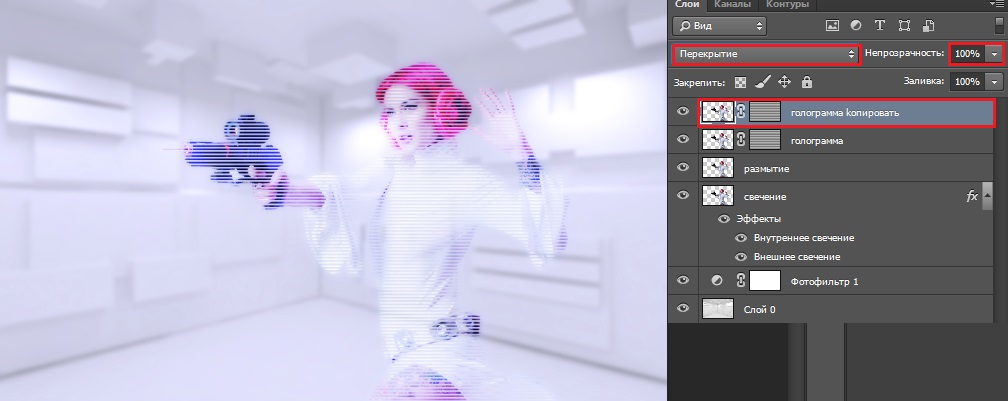Hide the голограмма копировать layer
Viewport: 1008px width, 401px height.
683,112
